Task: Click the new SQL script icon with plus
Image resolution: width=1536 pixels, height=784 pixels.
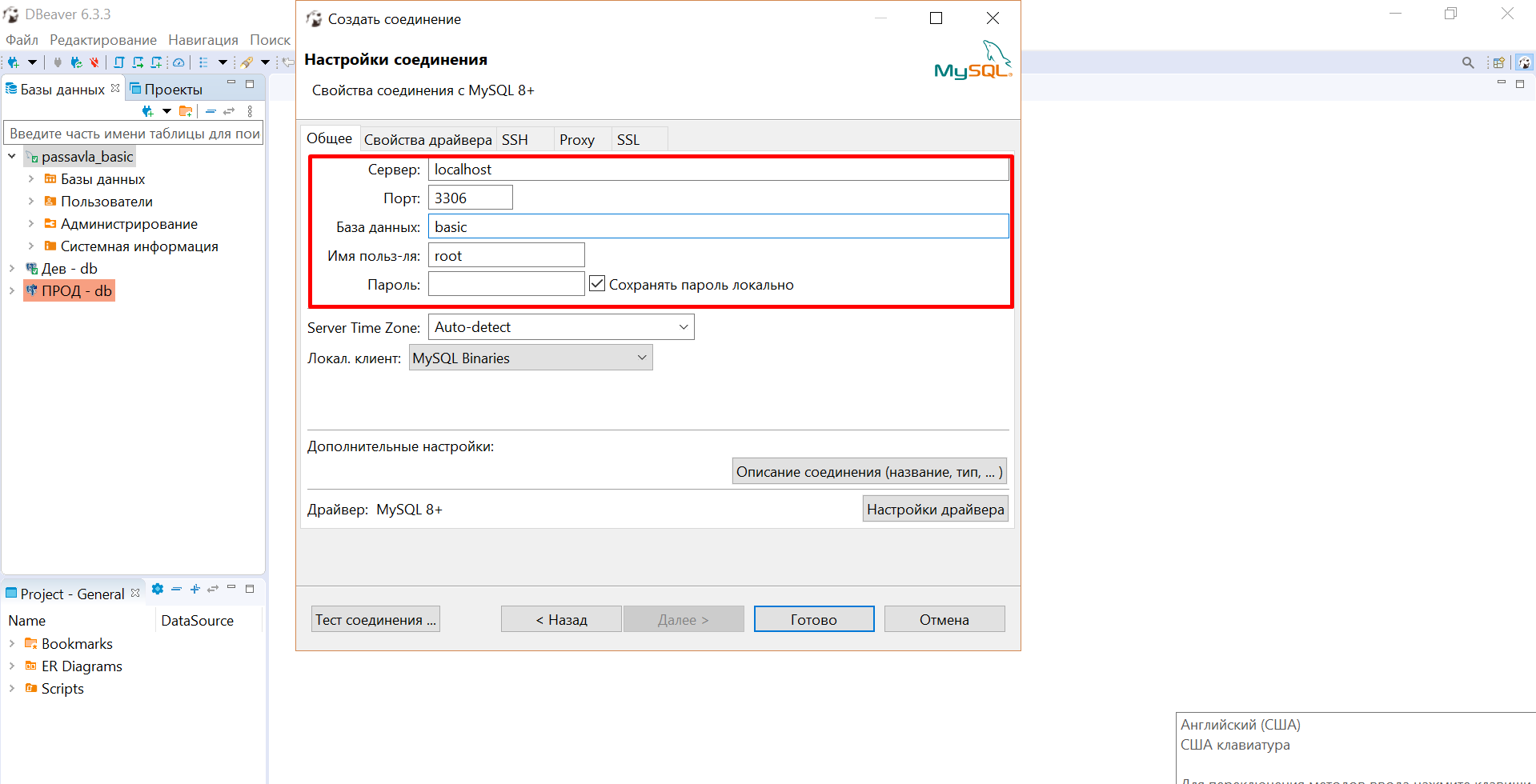Action: [156, 62]
